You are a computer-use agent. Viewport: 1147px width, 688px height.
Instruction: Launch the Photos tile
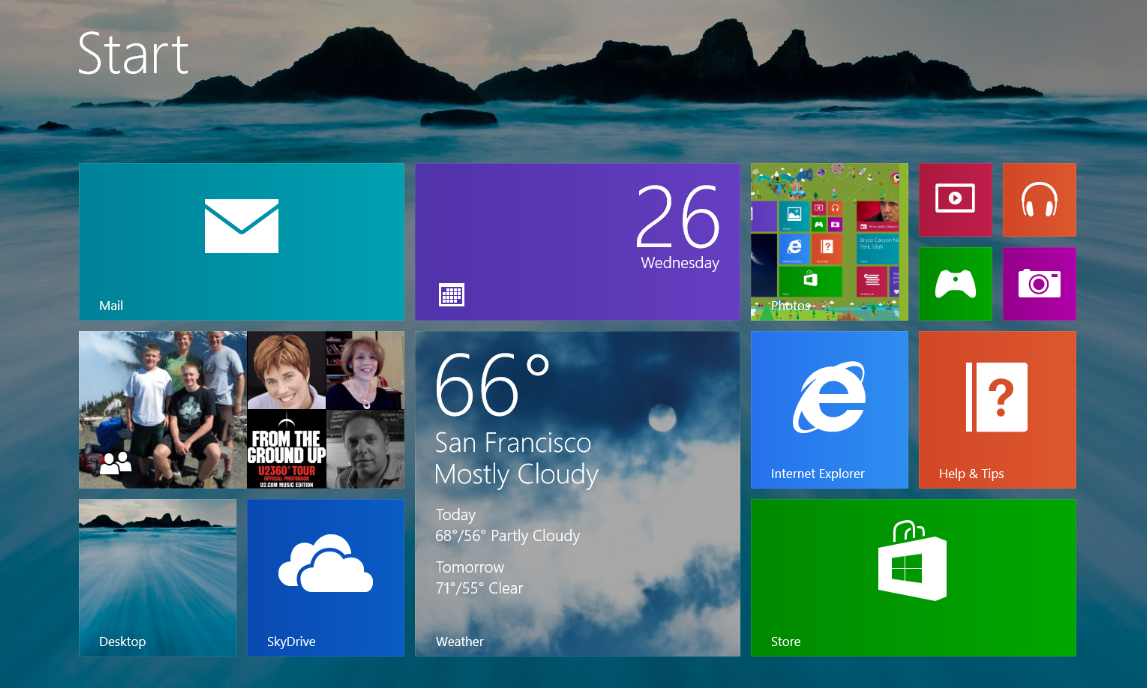(x=829, y=241)
